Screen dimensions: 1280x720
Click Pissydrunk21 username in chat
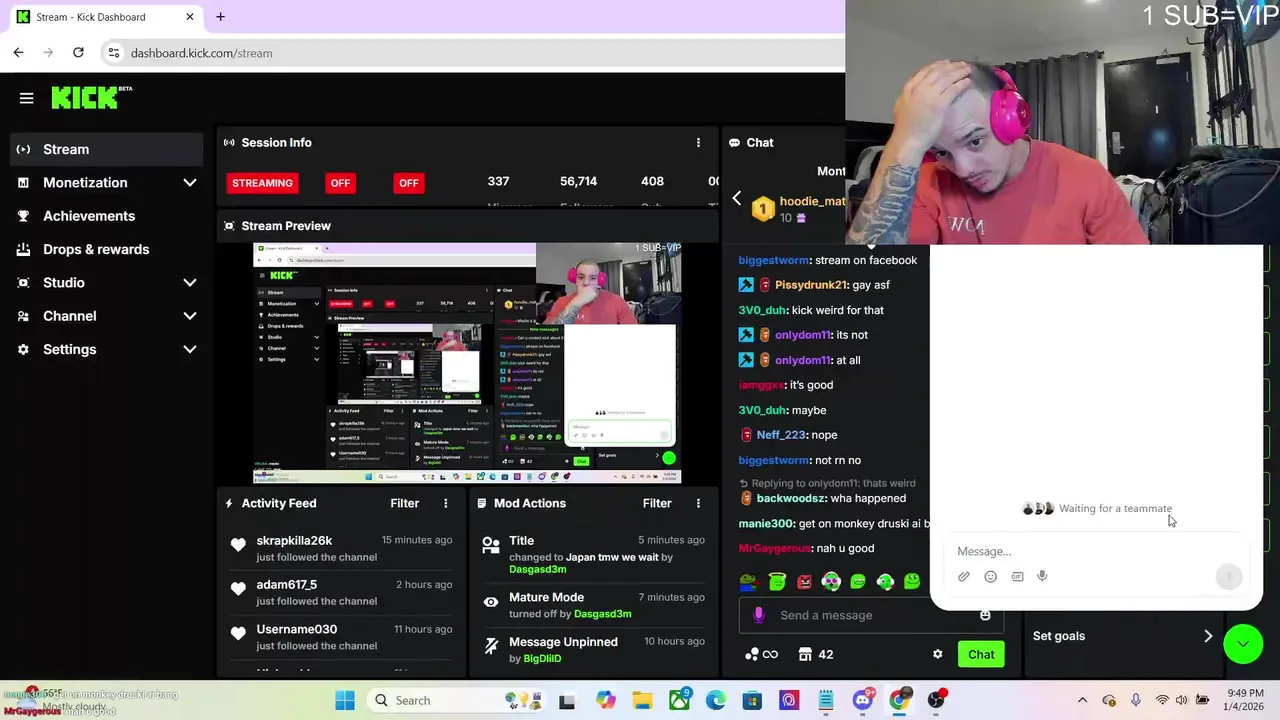click(811, 285)
